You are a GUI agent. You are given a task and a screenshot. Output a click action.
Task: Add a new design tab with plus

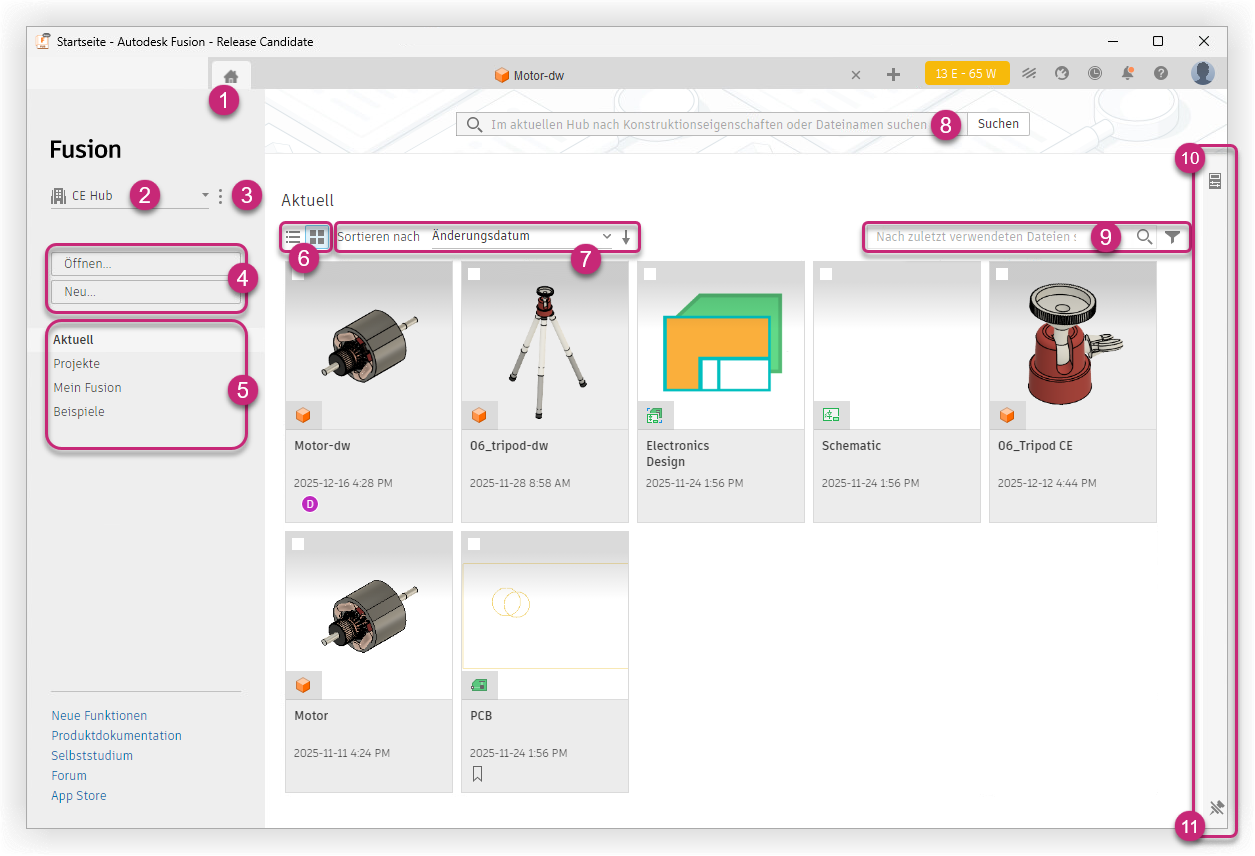point(894,75)
